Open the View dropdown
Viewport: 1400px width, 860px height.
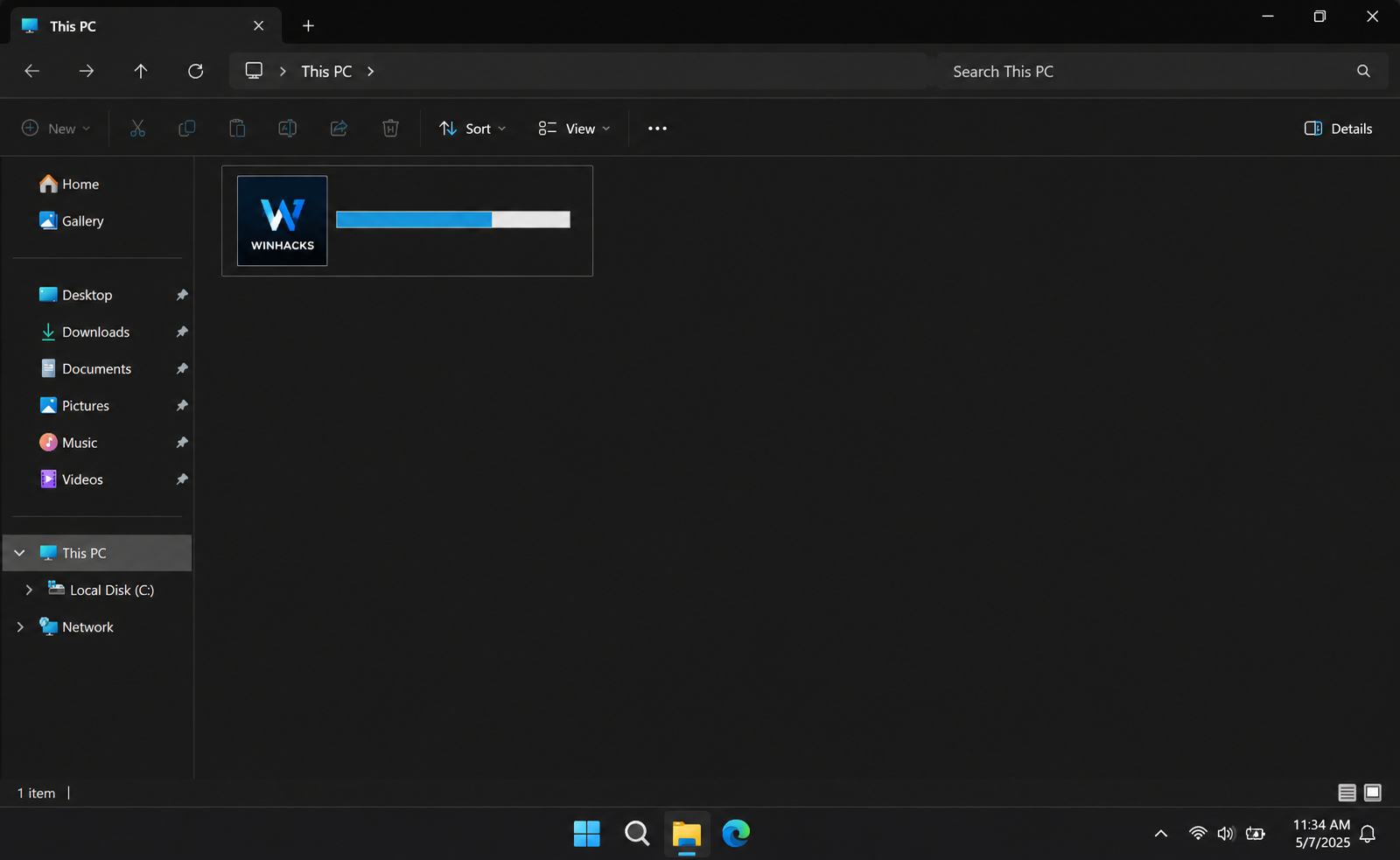(574, 129)
